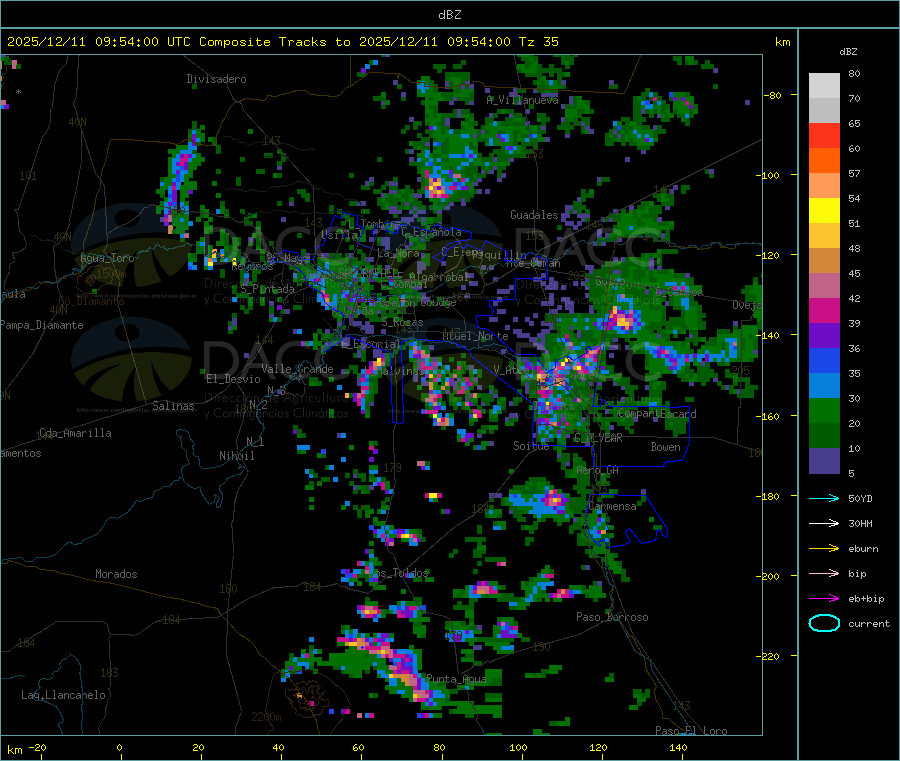Screen dimensions: 900x761
Task: Click the Morados place label
Action: tap(116, 574)
